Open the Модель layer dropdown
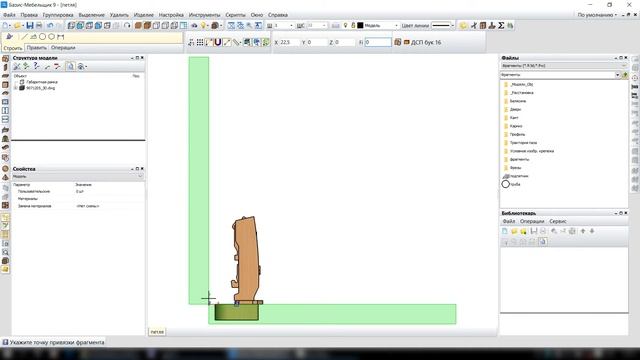This screenshot has height=360, width=640. [396, 25]
